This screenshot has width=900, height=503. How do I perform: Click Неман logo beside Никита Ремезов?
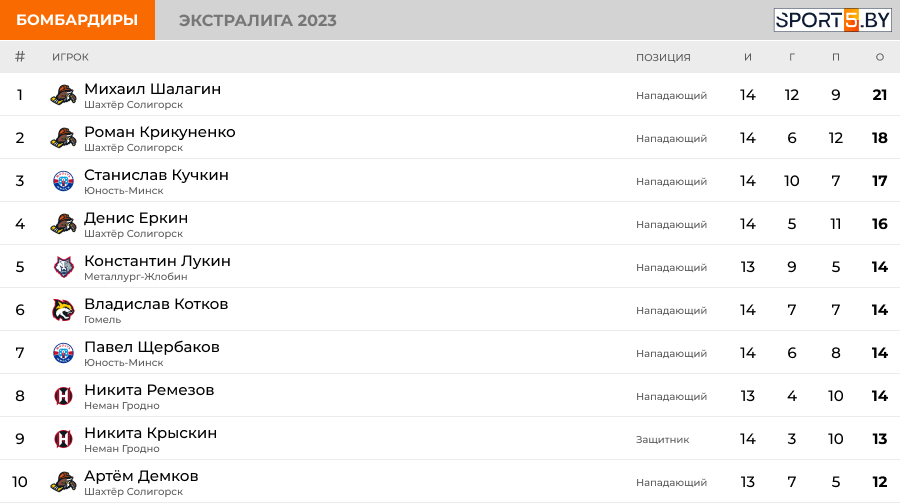[63, 396]
